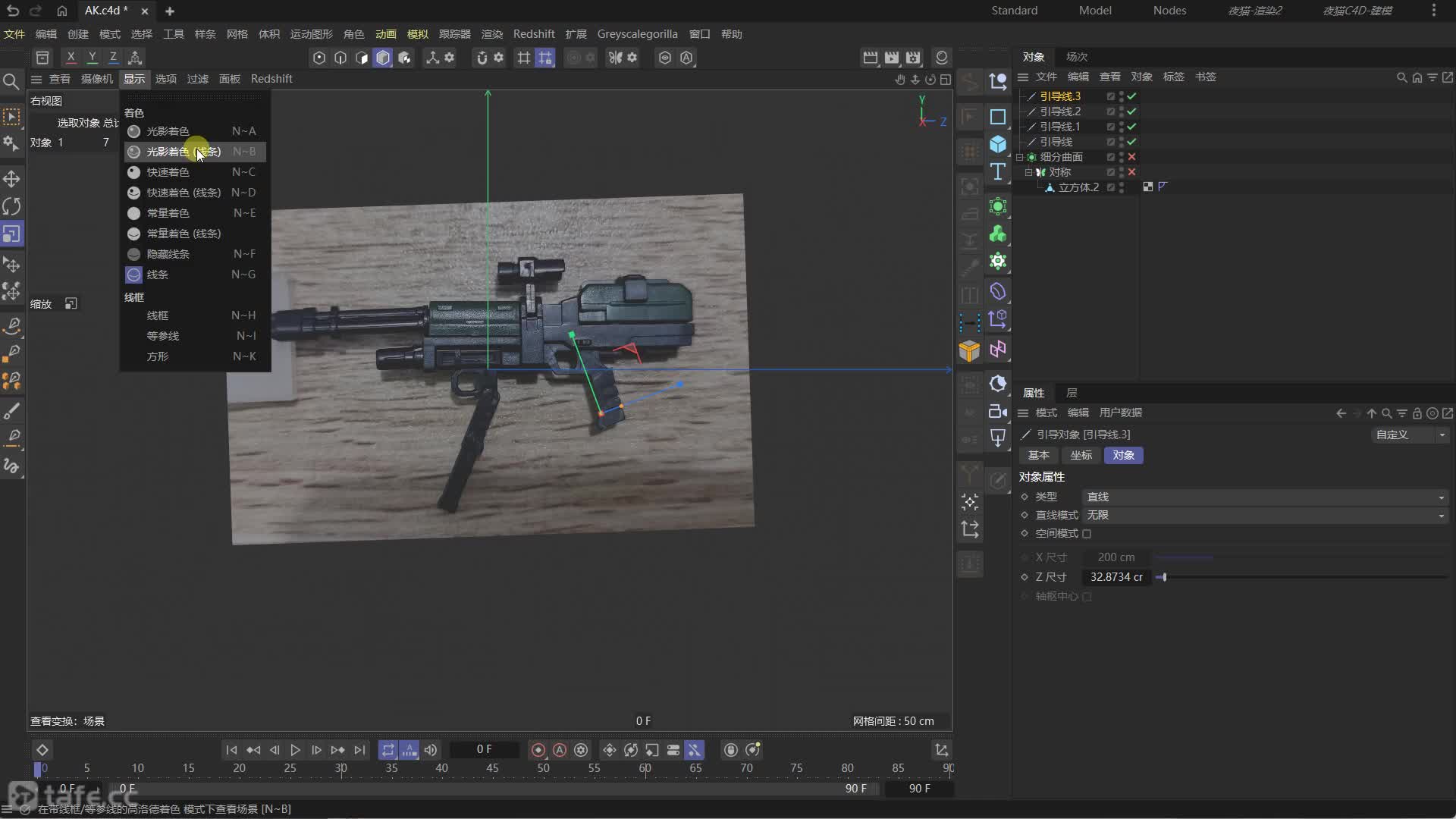Jump to the start of the timeline
The width and height of the screenshot is (1456, 819).
pyautogui.click(x=231, y=750)
